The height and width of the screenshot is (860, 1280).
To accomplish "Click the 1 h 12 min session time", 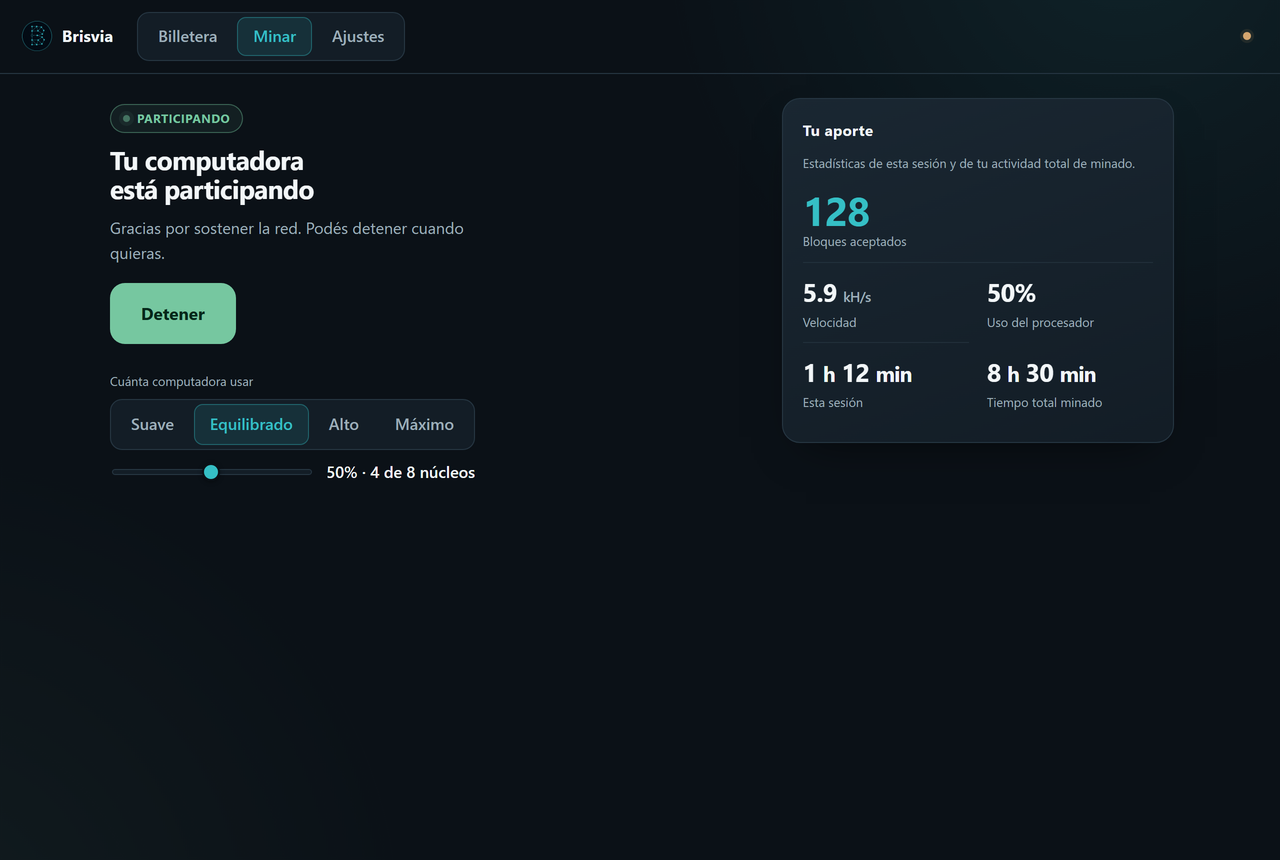I will pyautogui.click(x=857, y=374).
